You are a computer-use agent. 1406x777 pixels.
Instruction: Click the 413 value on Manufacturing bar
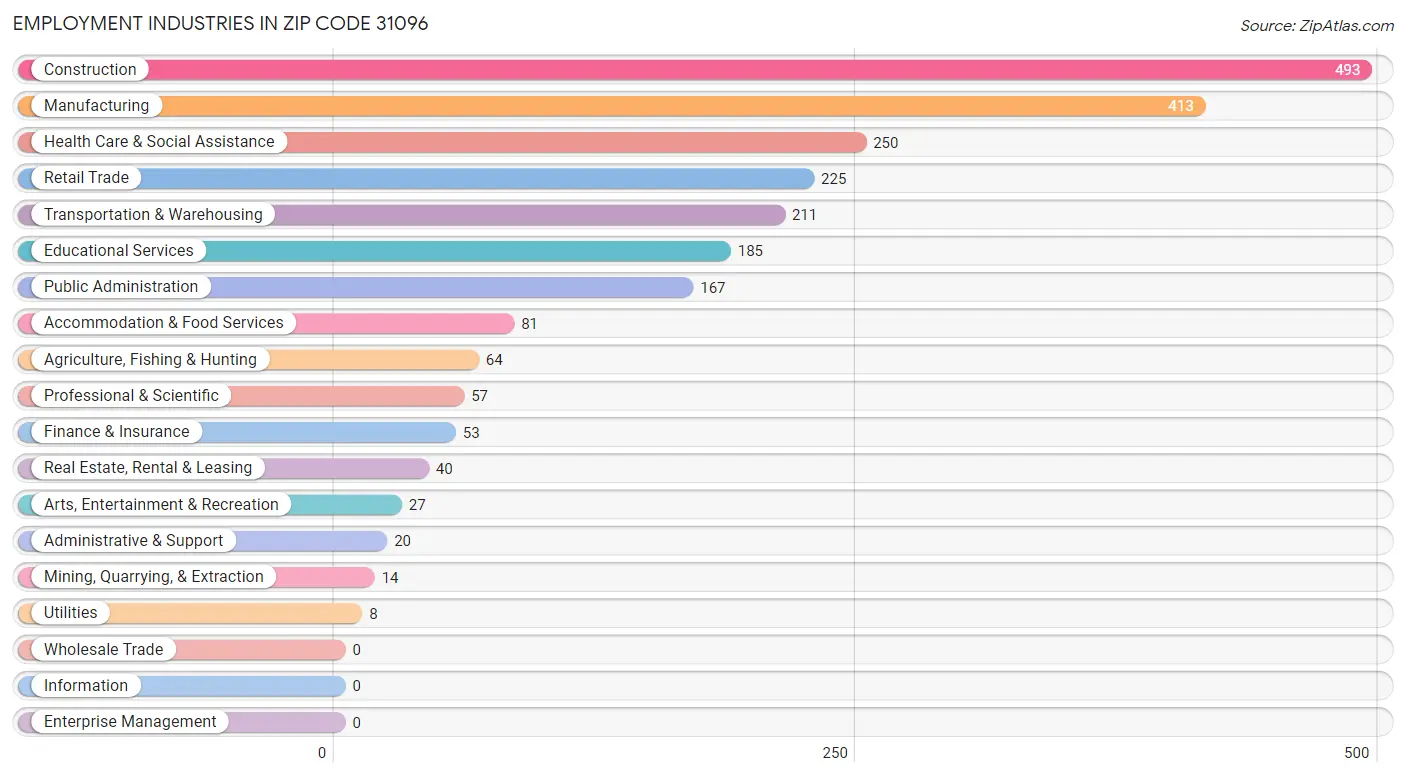tap(1181, 106)
